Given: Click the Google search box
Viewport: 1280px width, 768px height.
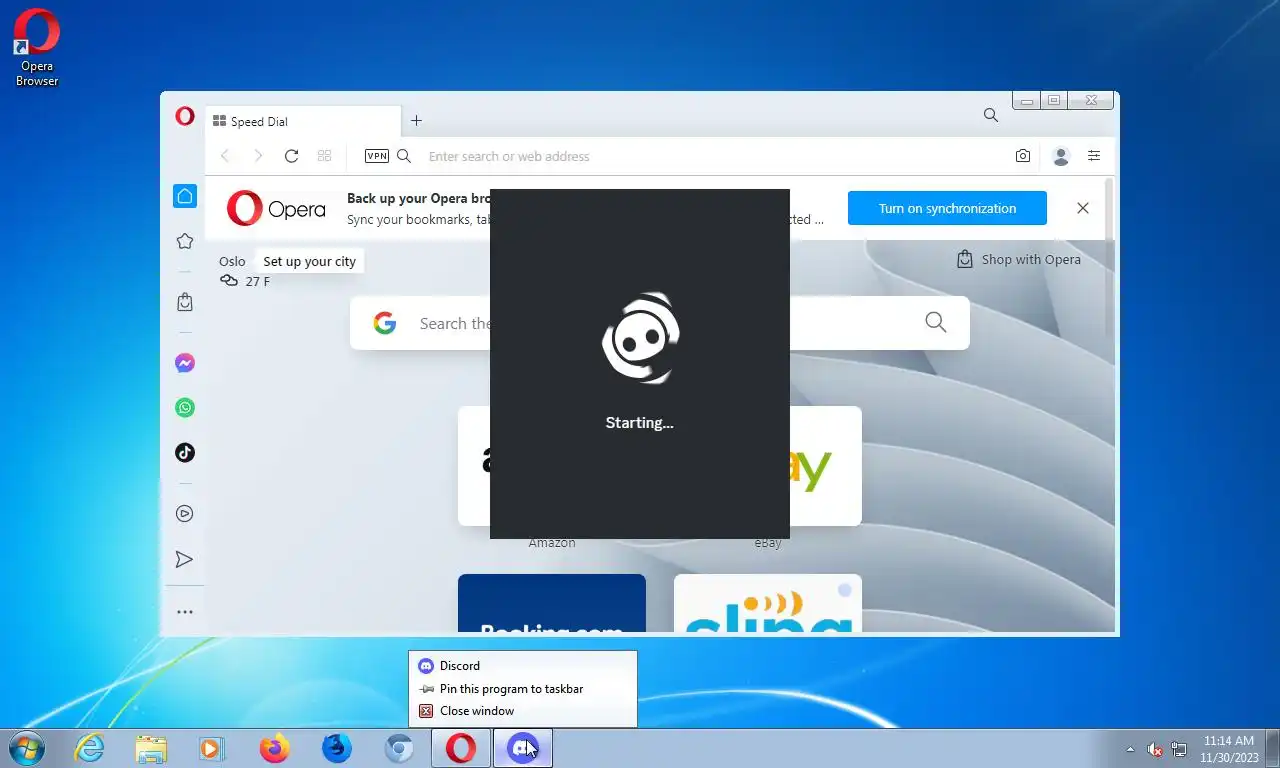Looking at the screenshot, I should click(659, 323).
